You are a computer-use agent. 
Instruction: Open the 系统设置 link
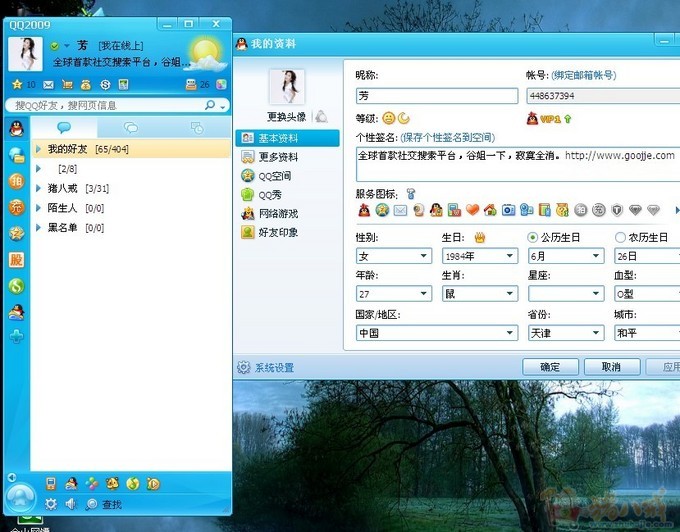click(x=274, y=368)
